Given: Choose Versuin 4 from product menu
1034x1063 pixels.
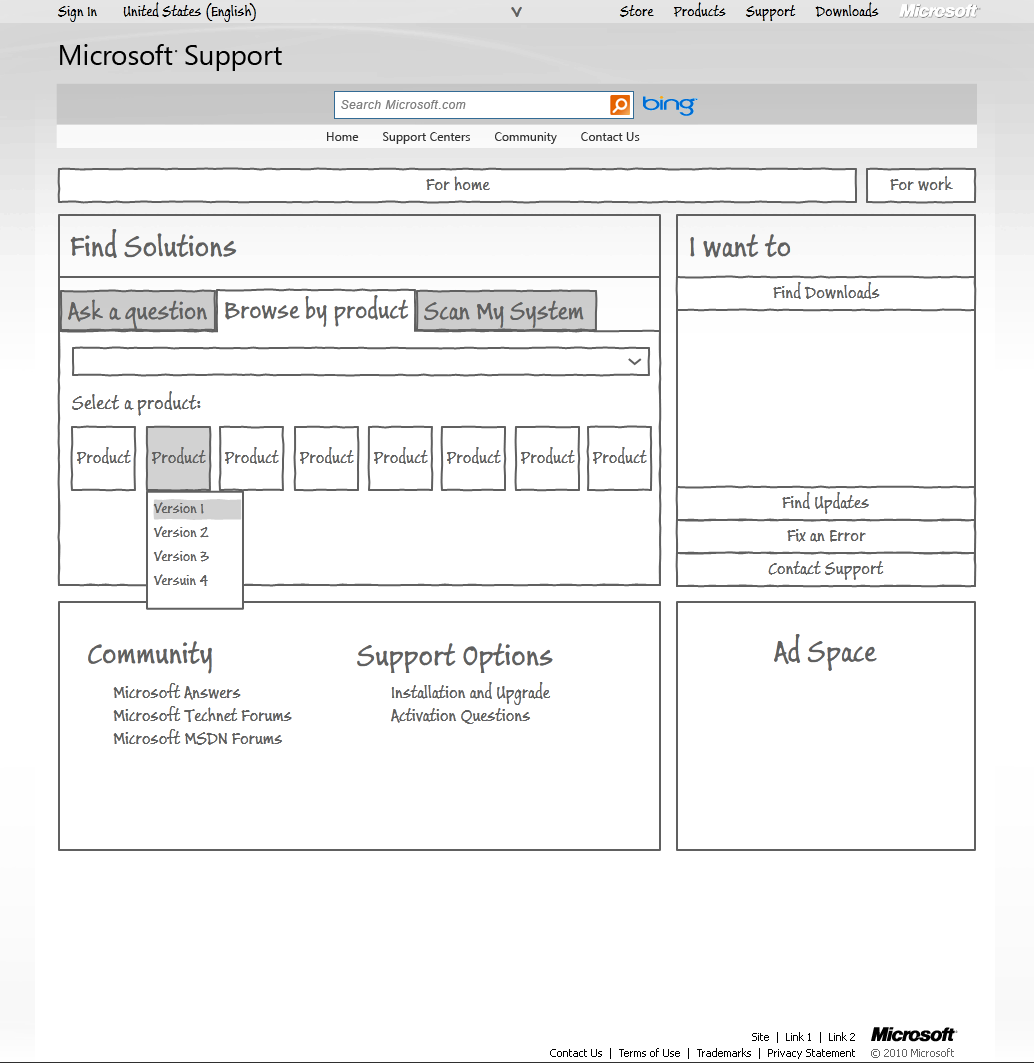Looking at the screenshot, I should pos(180,581).
